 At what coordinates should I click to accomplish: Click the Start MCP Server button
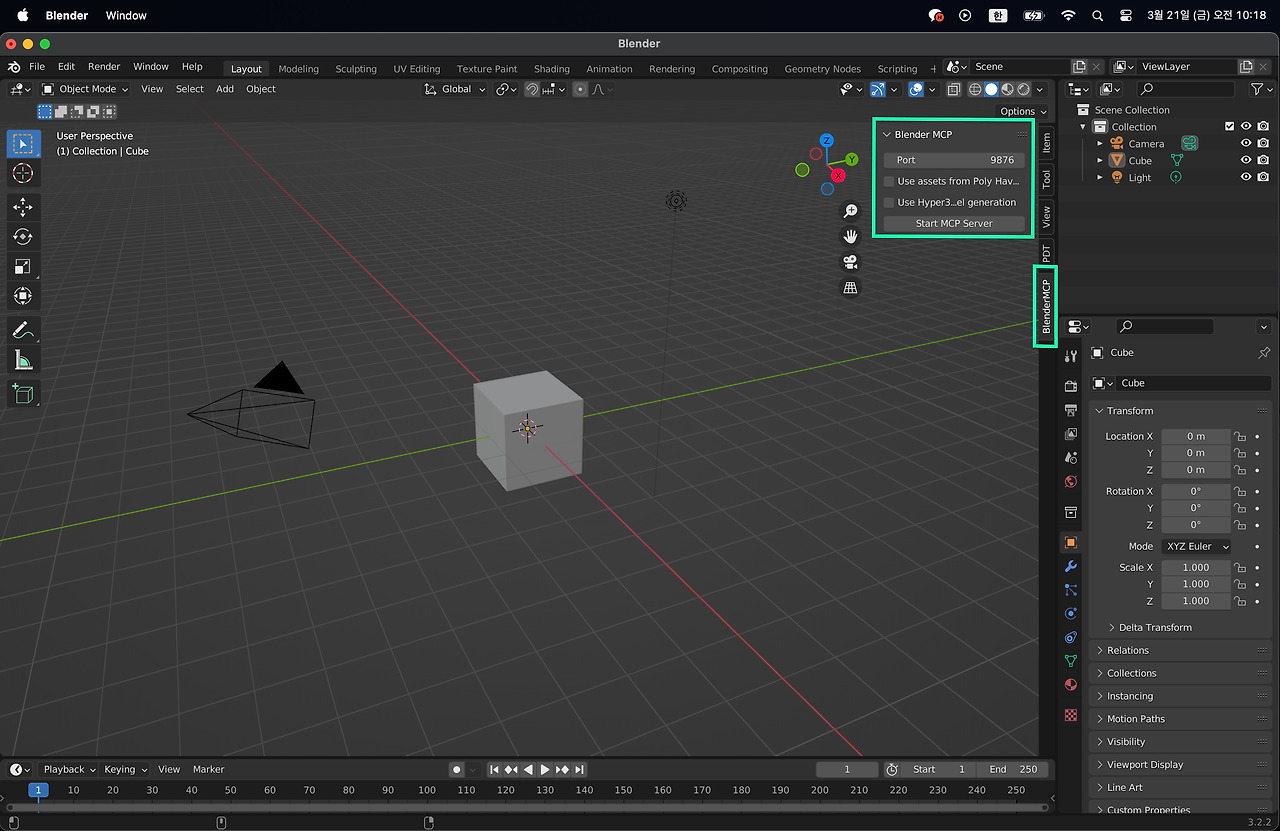pyautogui.click(x=954, y=223)
